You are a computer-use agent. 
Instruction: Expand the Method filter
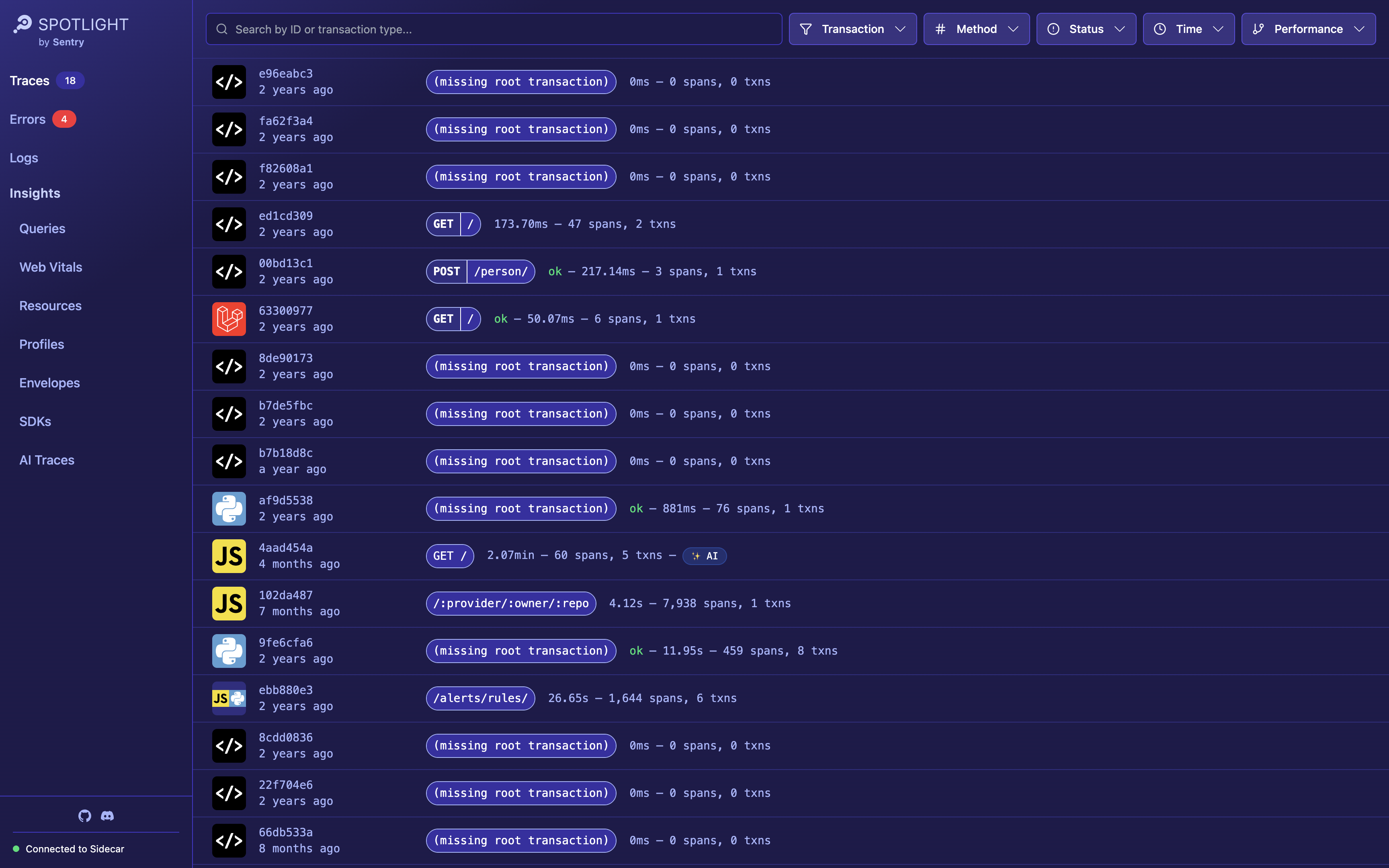976,29
